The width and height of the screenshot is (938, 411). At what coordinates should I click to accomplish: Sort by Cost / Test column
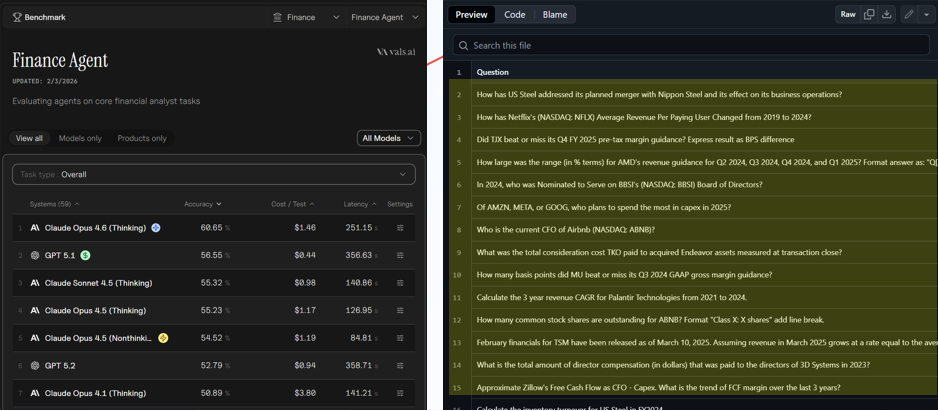point(293,204)
